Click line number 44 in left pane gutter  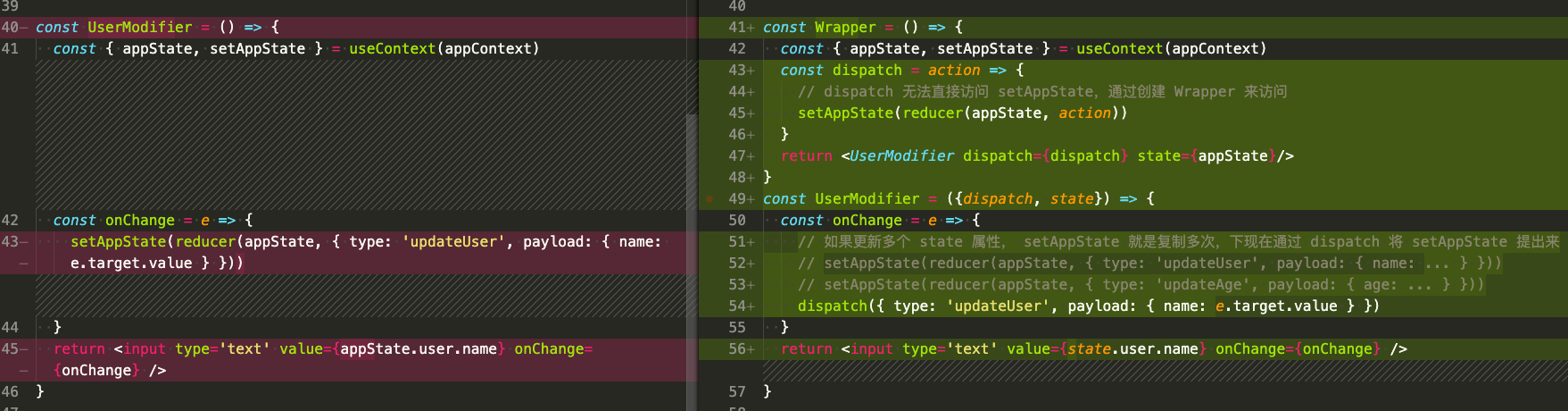(x=10, y=328)
